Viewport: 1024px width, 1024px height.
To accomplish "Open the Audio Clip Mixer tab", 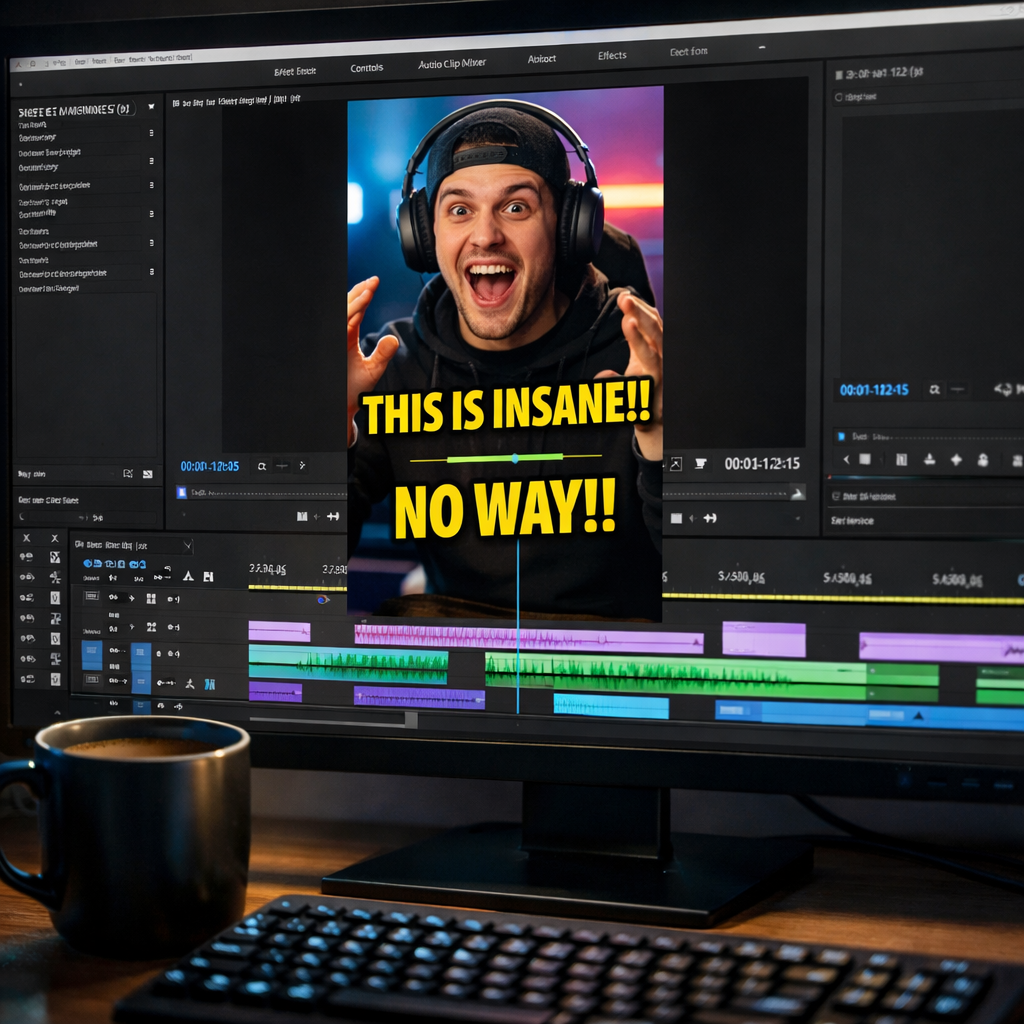I will point(451,64).
